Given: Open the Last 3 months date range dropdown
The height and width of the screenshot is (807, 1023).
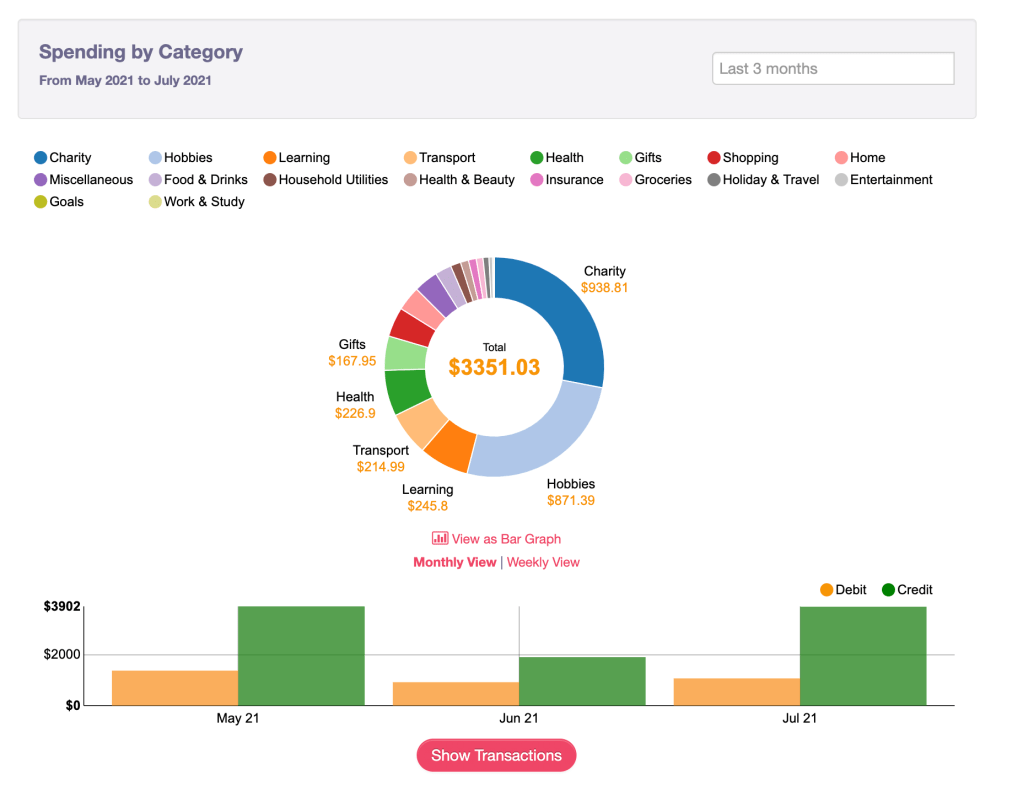Looking at the screenshot, I should 833,69.
